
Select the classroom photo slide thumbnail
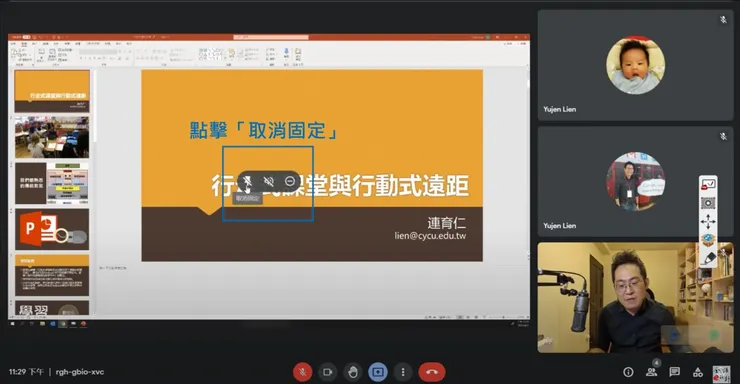click(x=52, y=137)
